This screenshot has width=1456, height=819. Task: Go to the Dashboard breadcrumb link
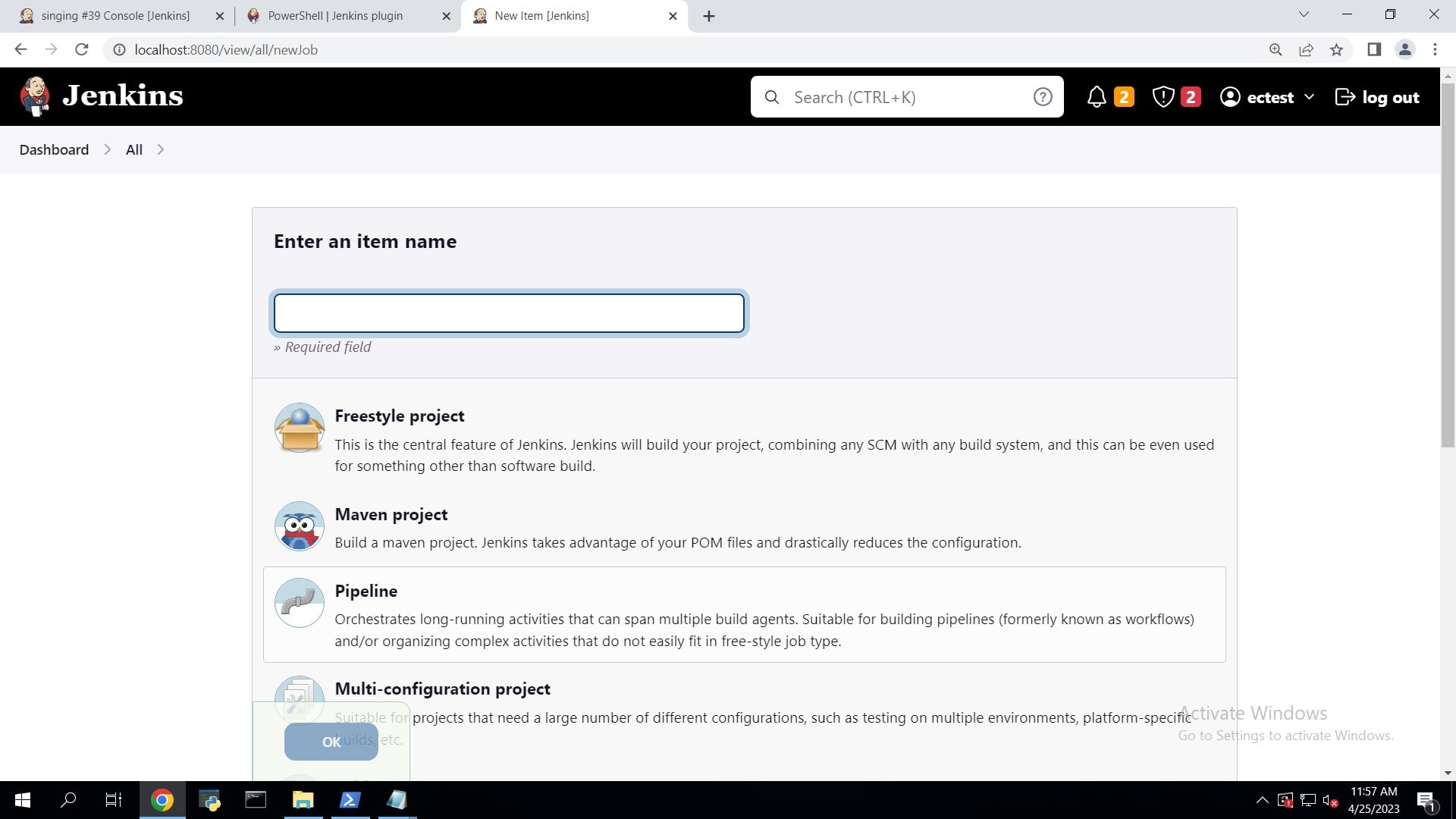point(54,150)
